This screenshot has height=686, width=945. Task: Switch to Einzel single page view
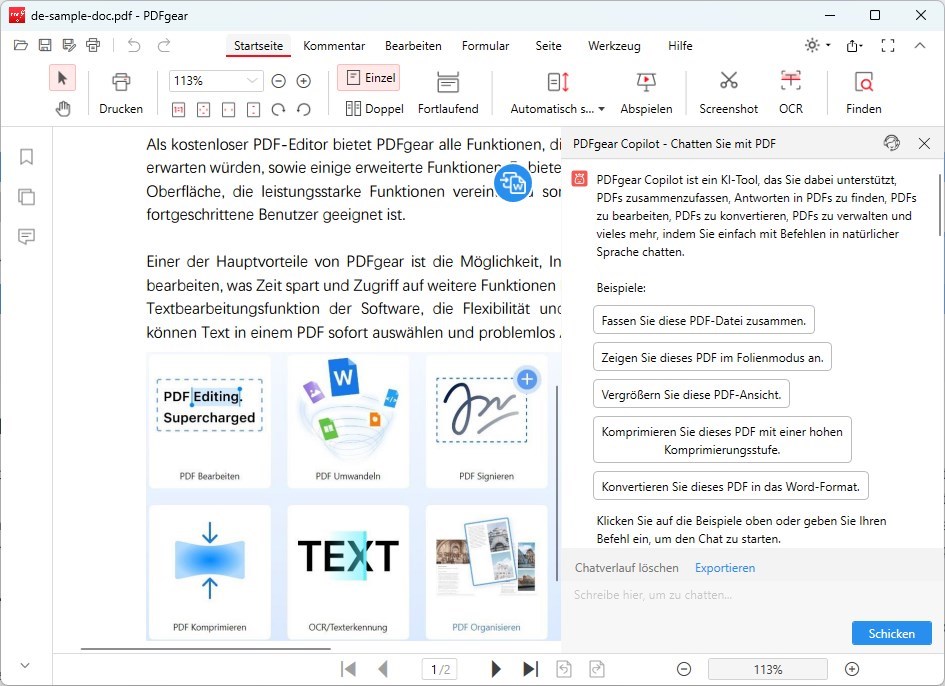point(369,78)
